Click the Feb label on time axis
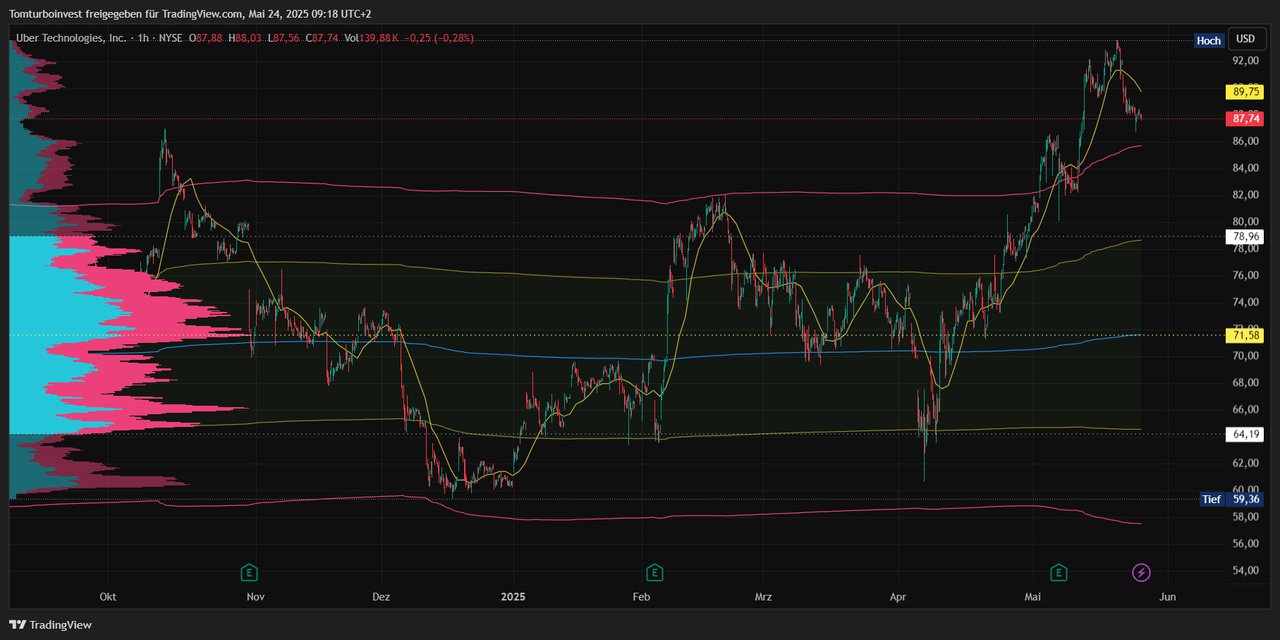The image size is (1280, 640). [x=642, y=597]
